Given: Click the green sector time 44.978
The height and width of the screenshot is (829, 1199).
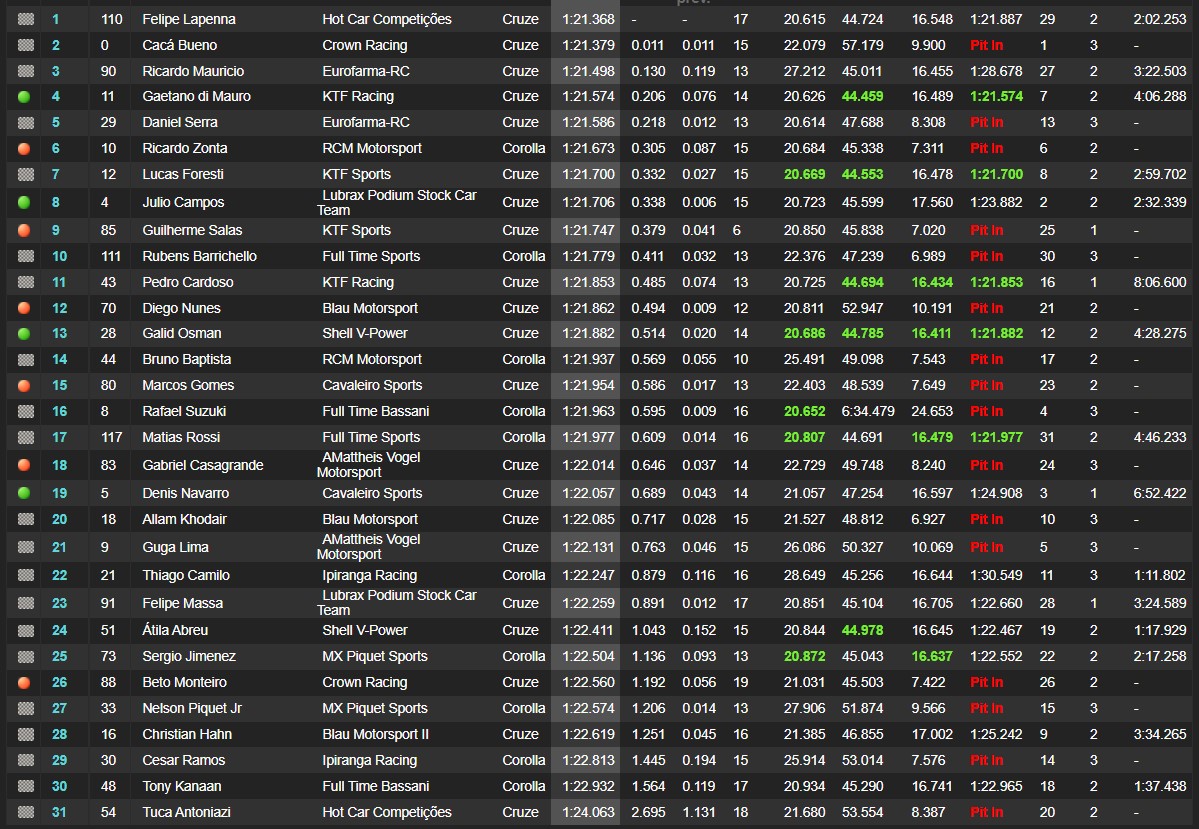Looking at the screenshot, I should 863,630.
